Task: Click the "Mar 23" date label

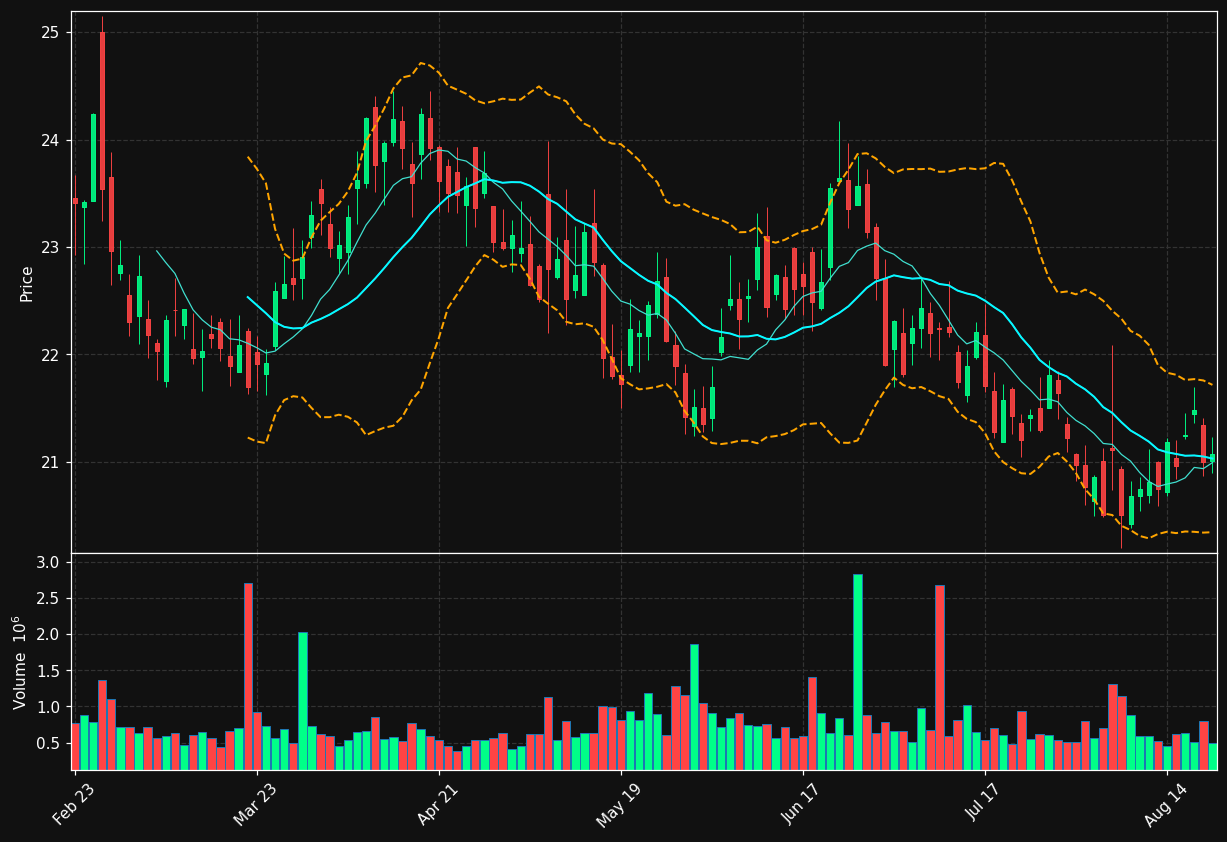Action: coord(256,805)
